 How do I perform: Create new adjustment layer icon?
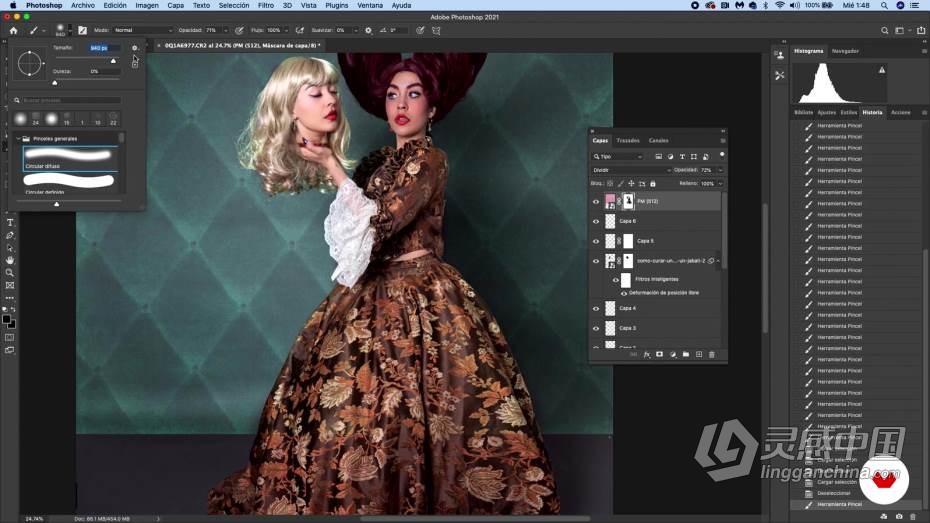673,355
